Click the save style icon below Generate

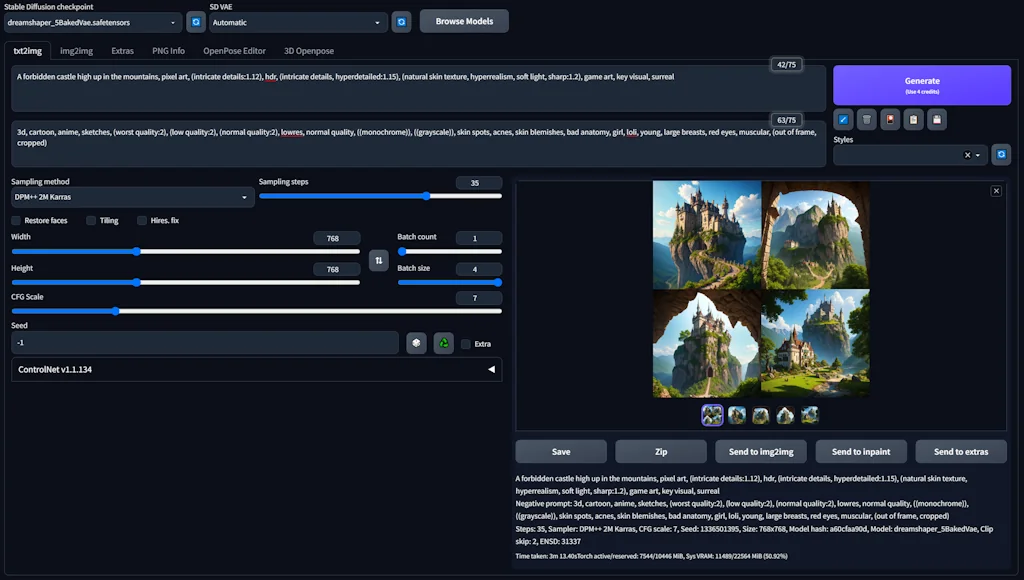point(937,119)
